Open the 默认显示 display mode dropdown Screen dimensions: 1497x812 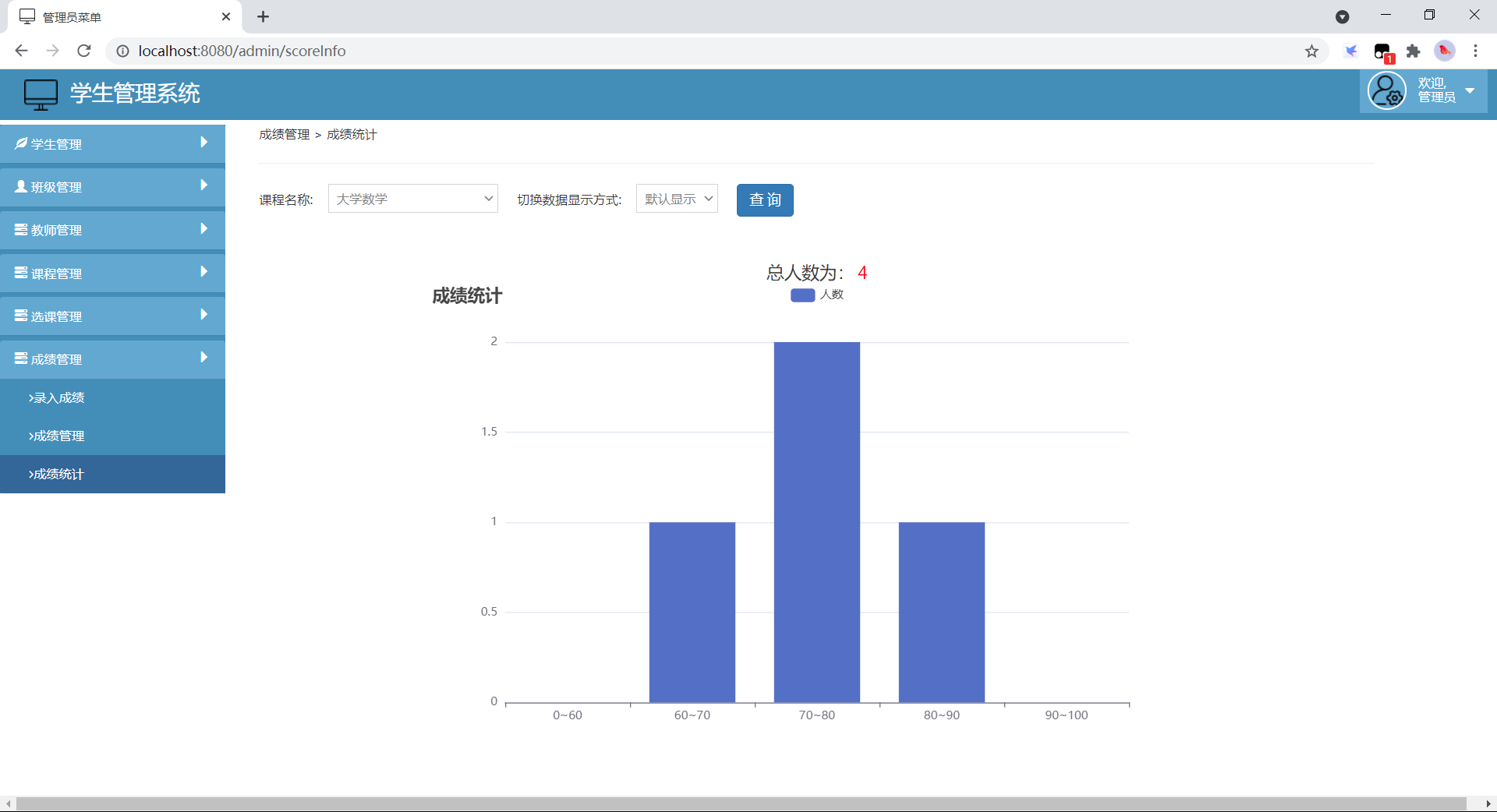pos(677,199)
